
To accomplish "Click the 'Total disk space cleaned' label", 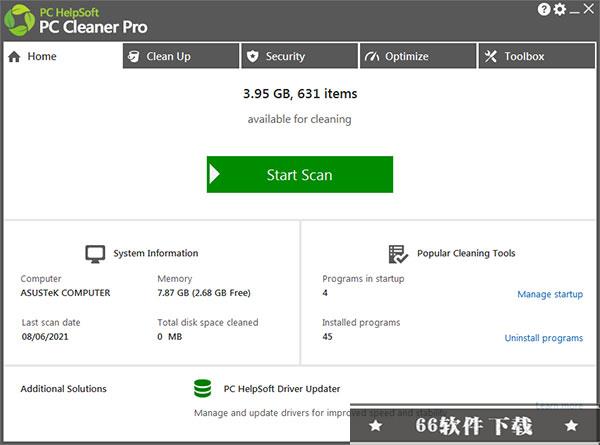I will coord(208,323).
